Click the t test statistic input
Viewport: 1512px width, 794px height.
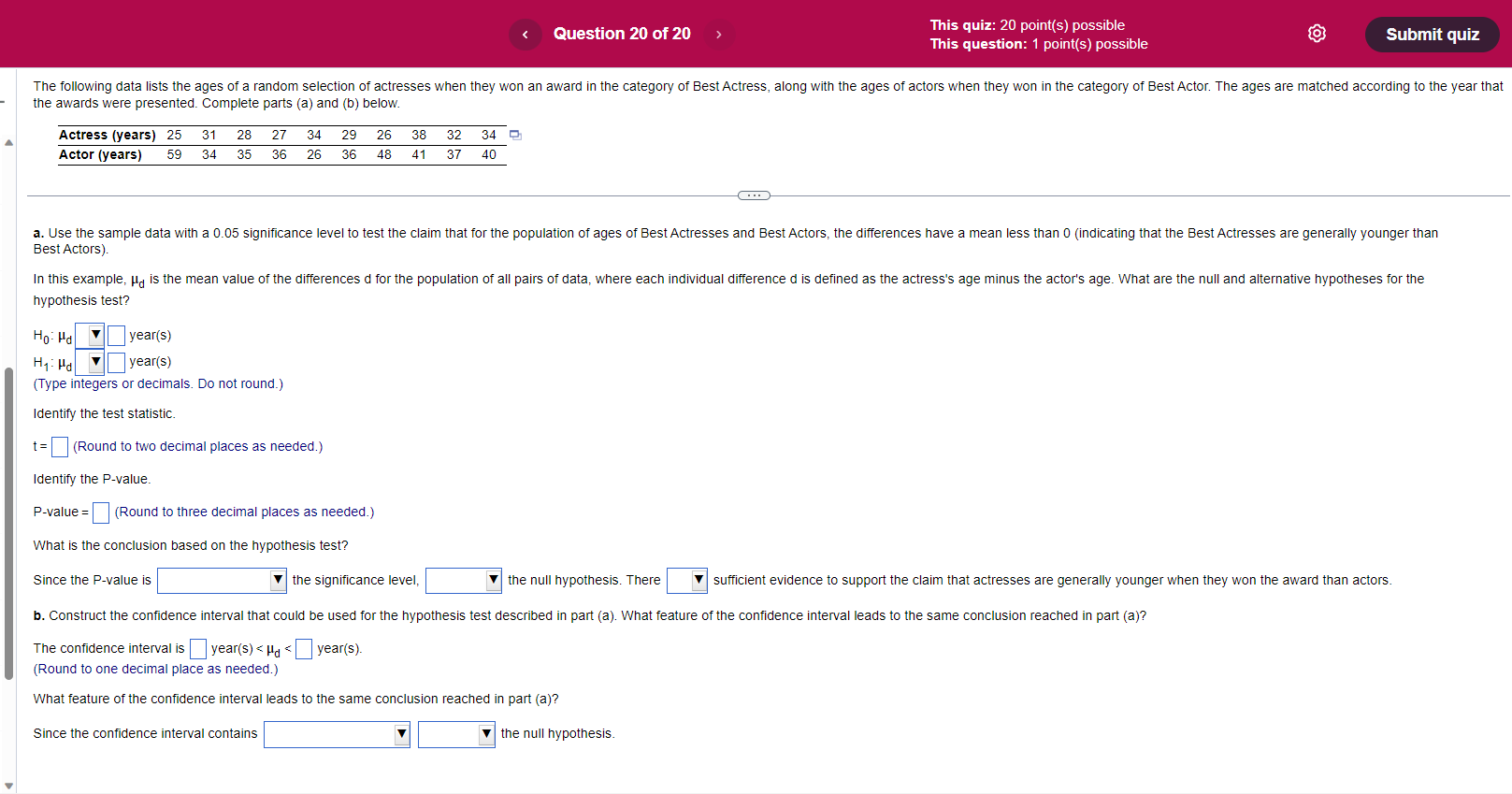pos(60,447)
